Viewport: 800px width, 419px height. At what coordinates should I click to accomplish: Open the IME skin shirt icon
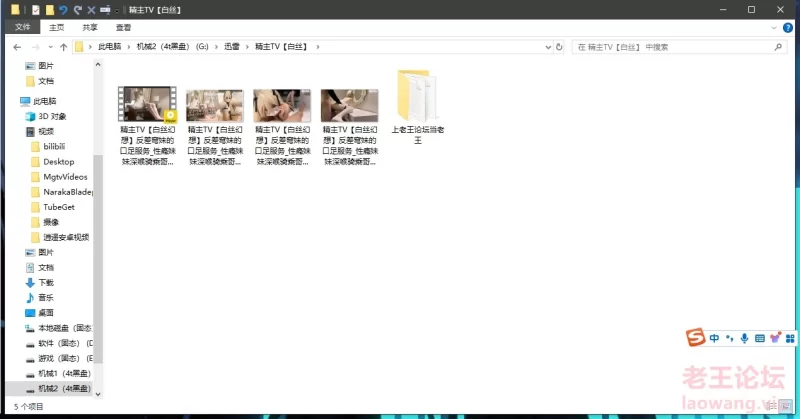pos(775,338)
